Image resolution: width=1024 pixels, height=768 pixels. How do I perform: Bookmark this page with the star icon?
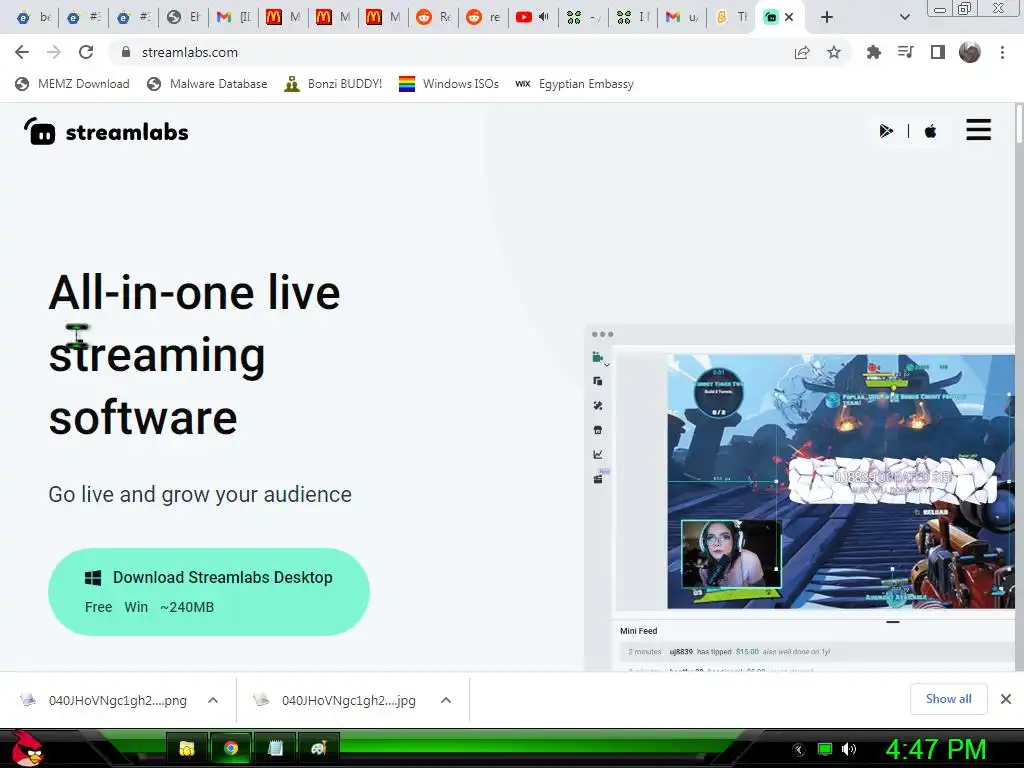834,52
